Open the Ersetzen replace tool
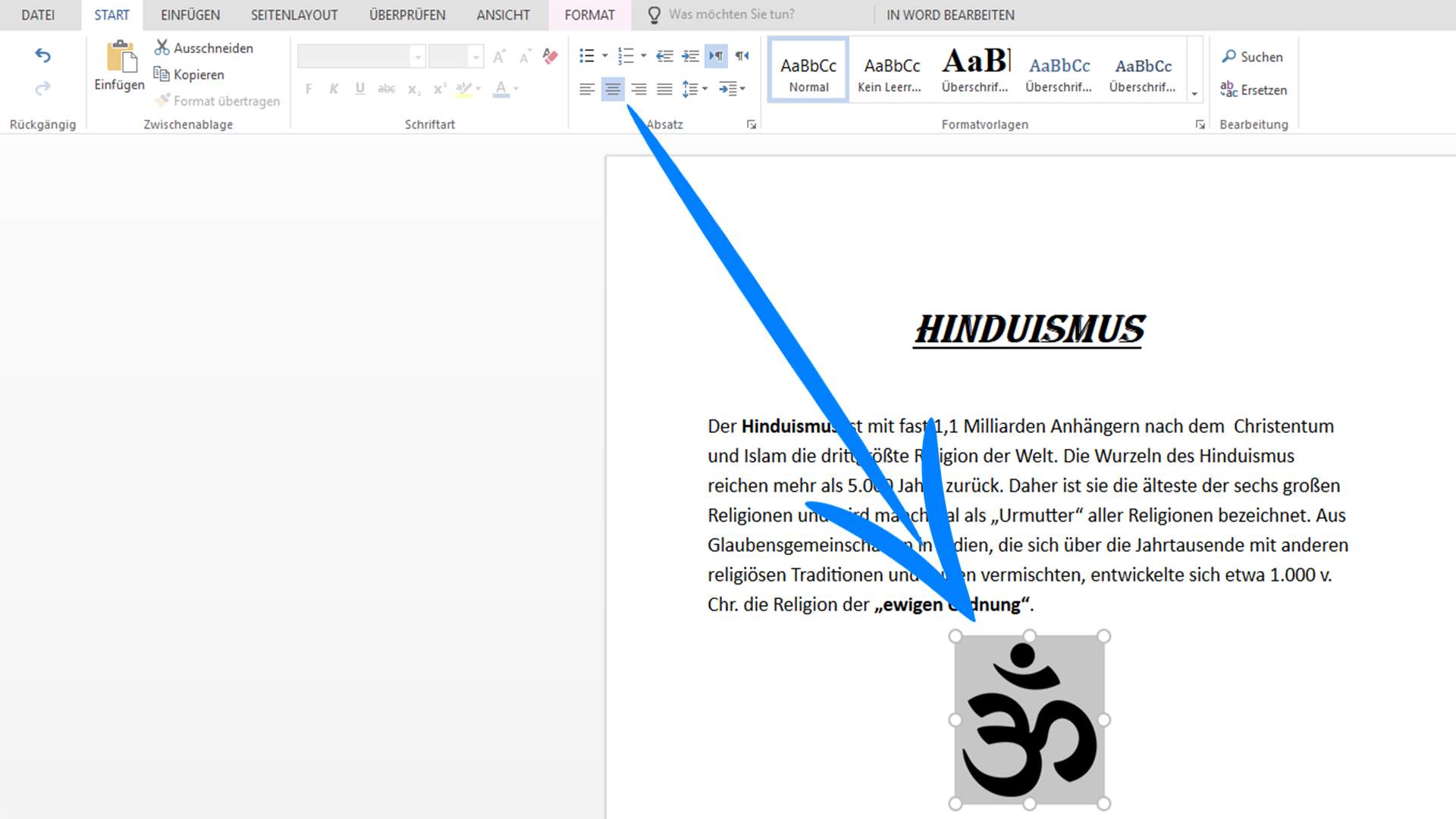Image resolution: width=1456 pixels, height=819 pixels. 1255,89
